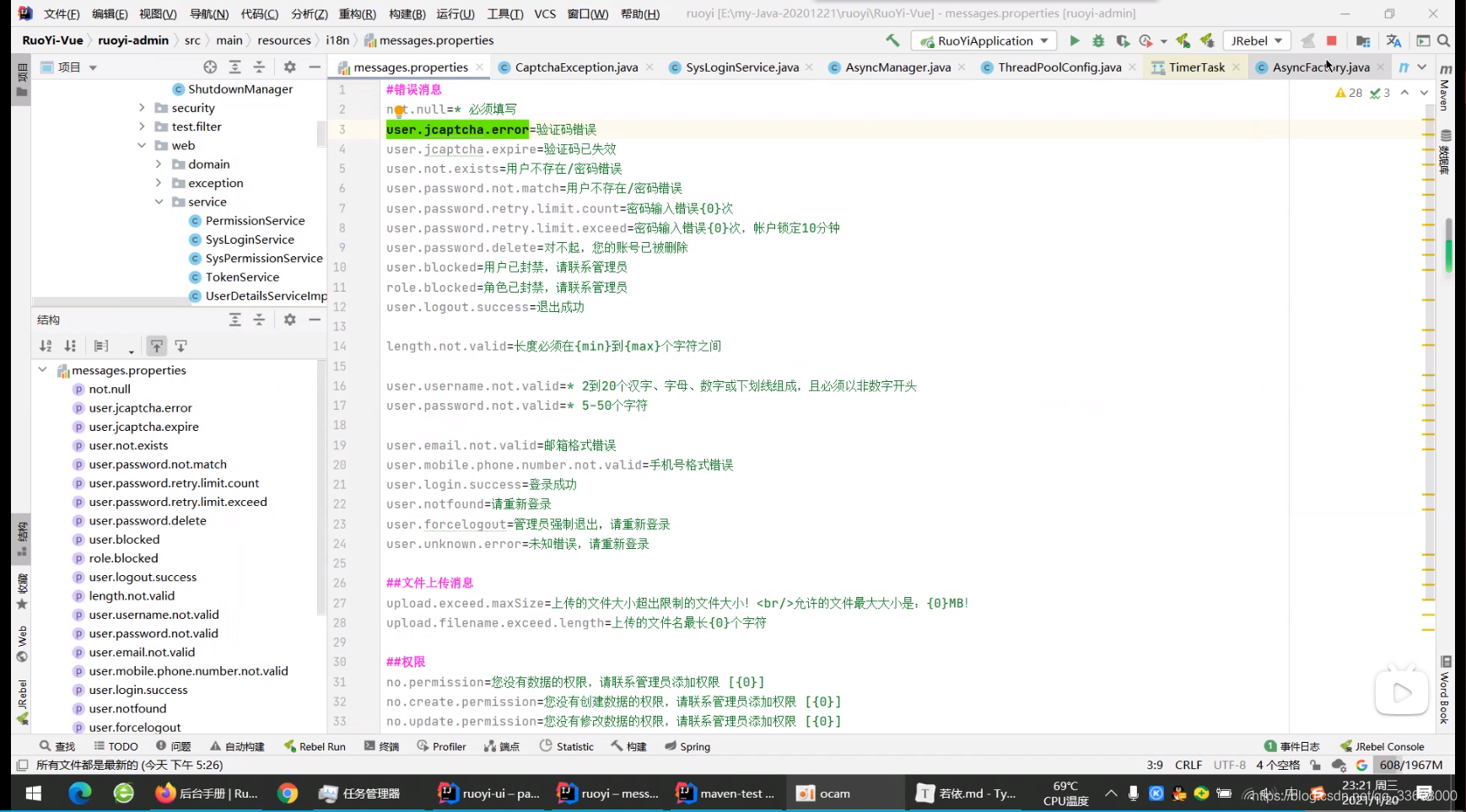The height and width of the screenshot is (812, 1466).
Task: Collapse all in project panel toolbar
Action: tap(259, 67)
